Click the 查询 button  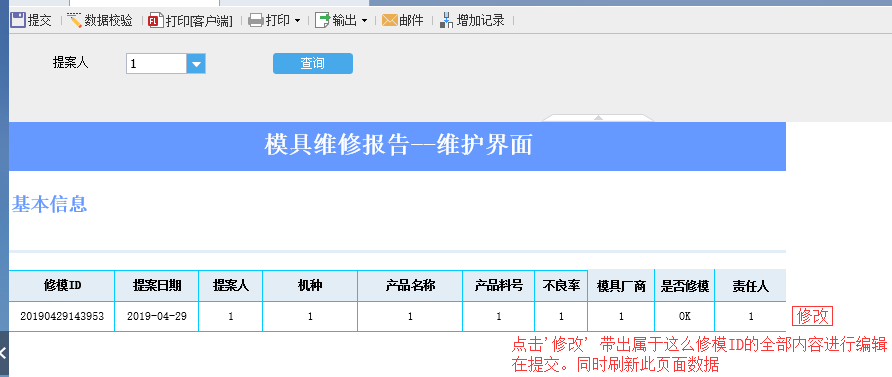(313, 64)
